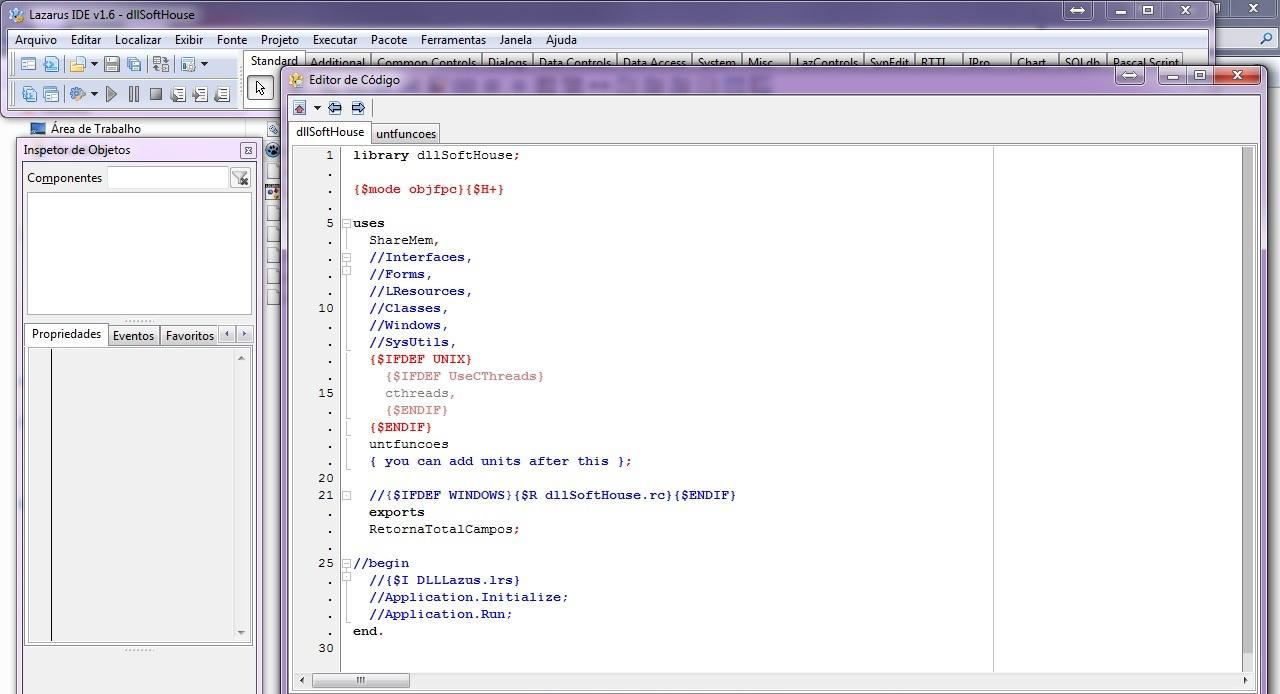The image size is (1280, 694).
Task: Click the Stop debugger button
Action: point(156,94)
